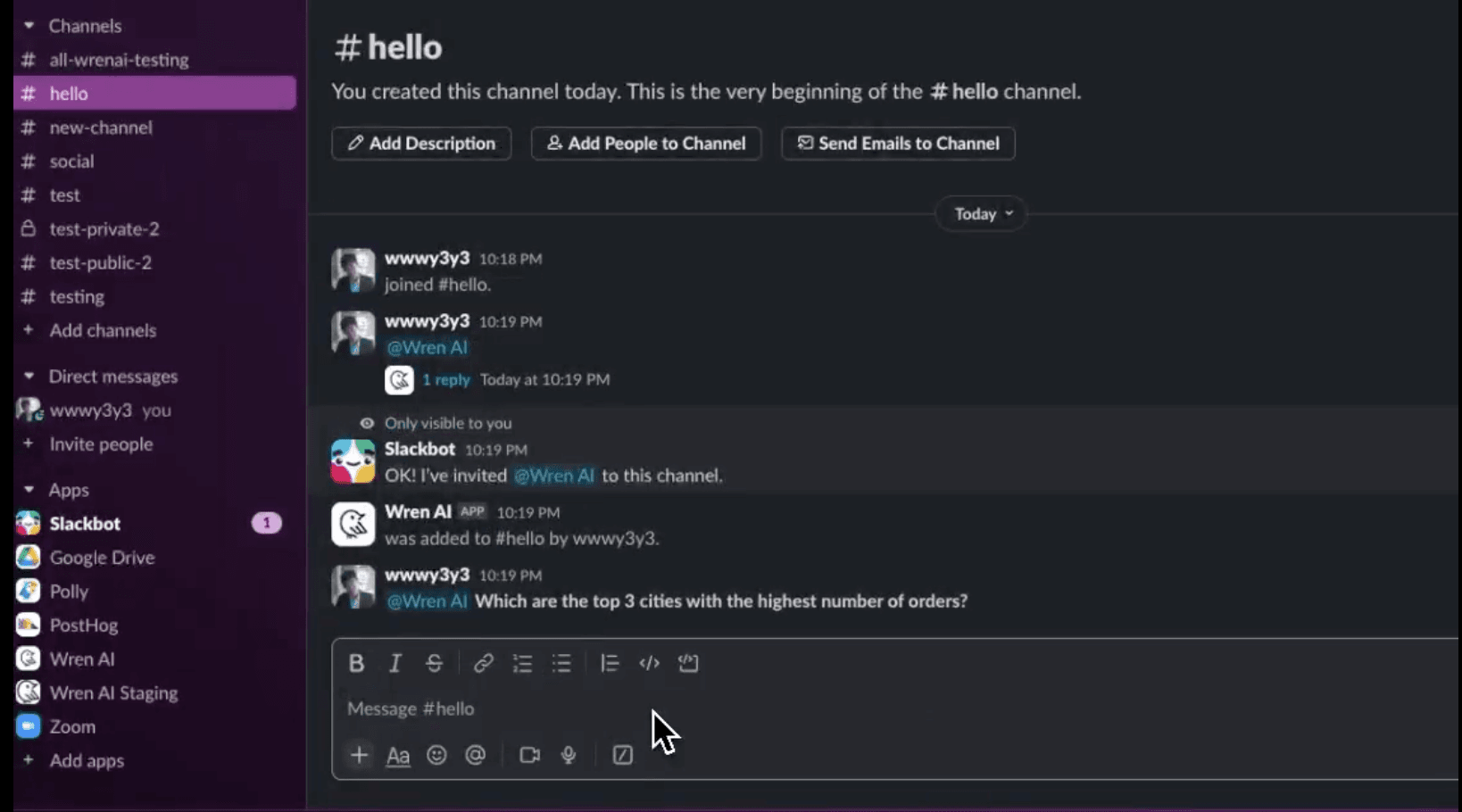The width and height of the screenshot is (1462, 812).
Task: Insert a link in message
Action: pyautogui.click(x=483, y=663)
